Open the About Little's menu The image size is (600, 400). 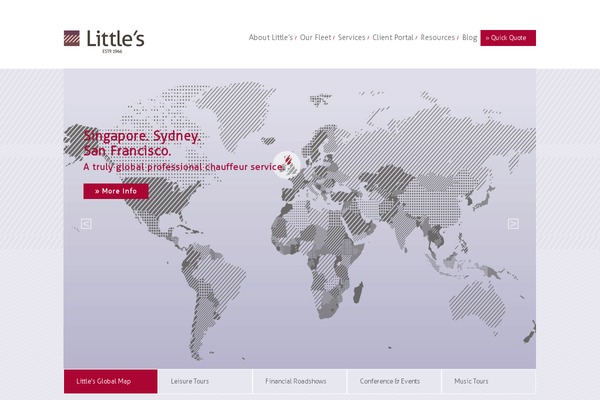point(271,38)
